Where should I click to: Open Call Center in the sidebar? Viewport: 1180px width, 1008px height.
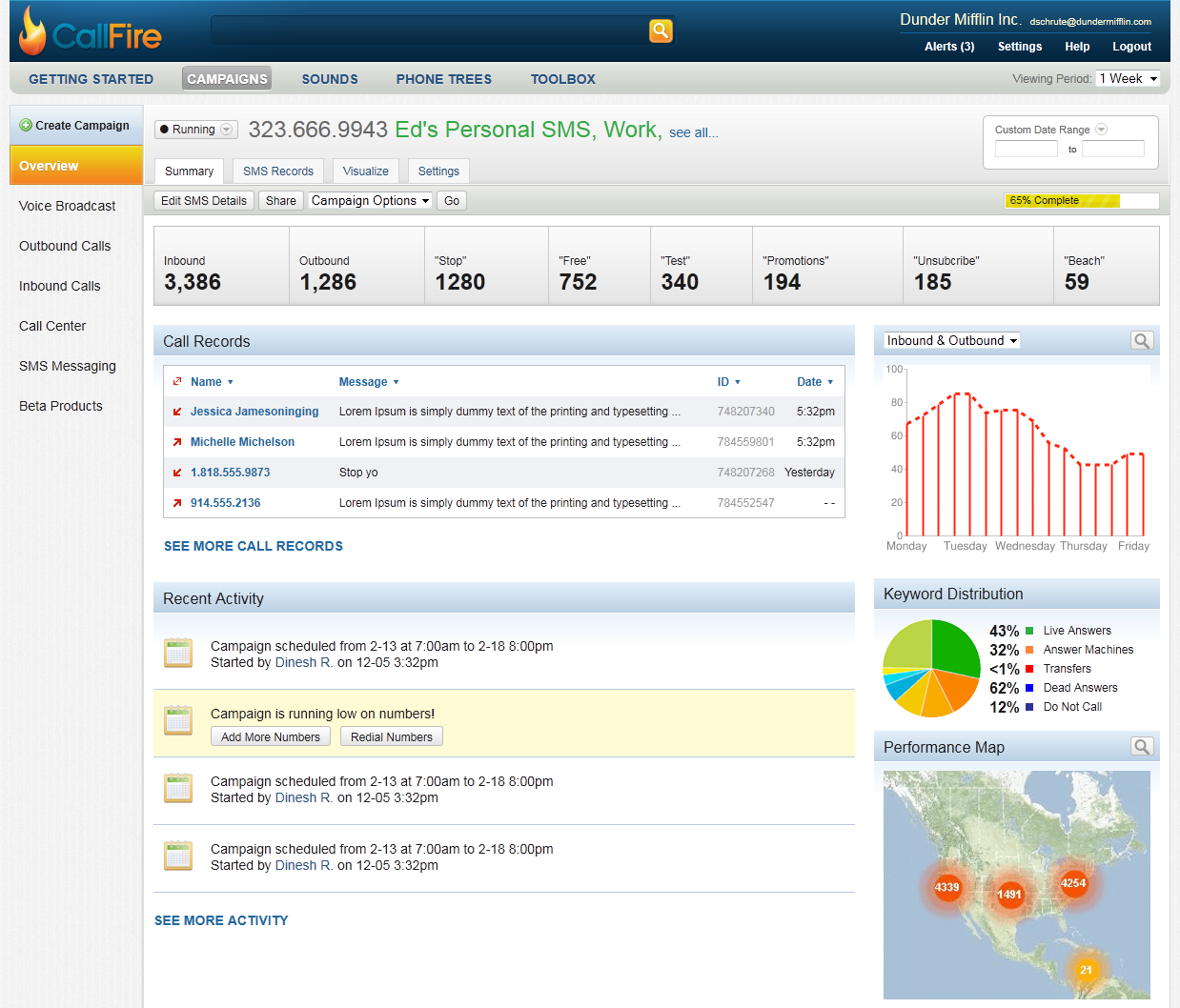(x=52, y=326)
